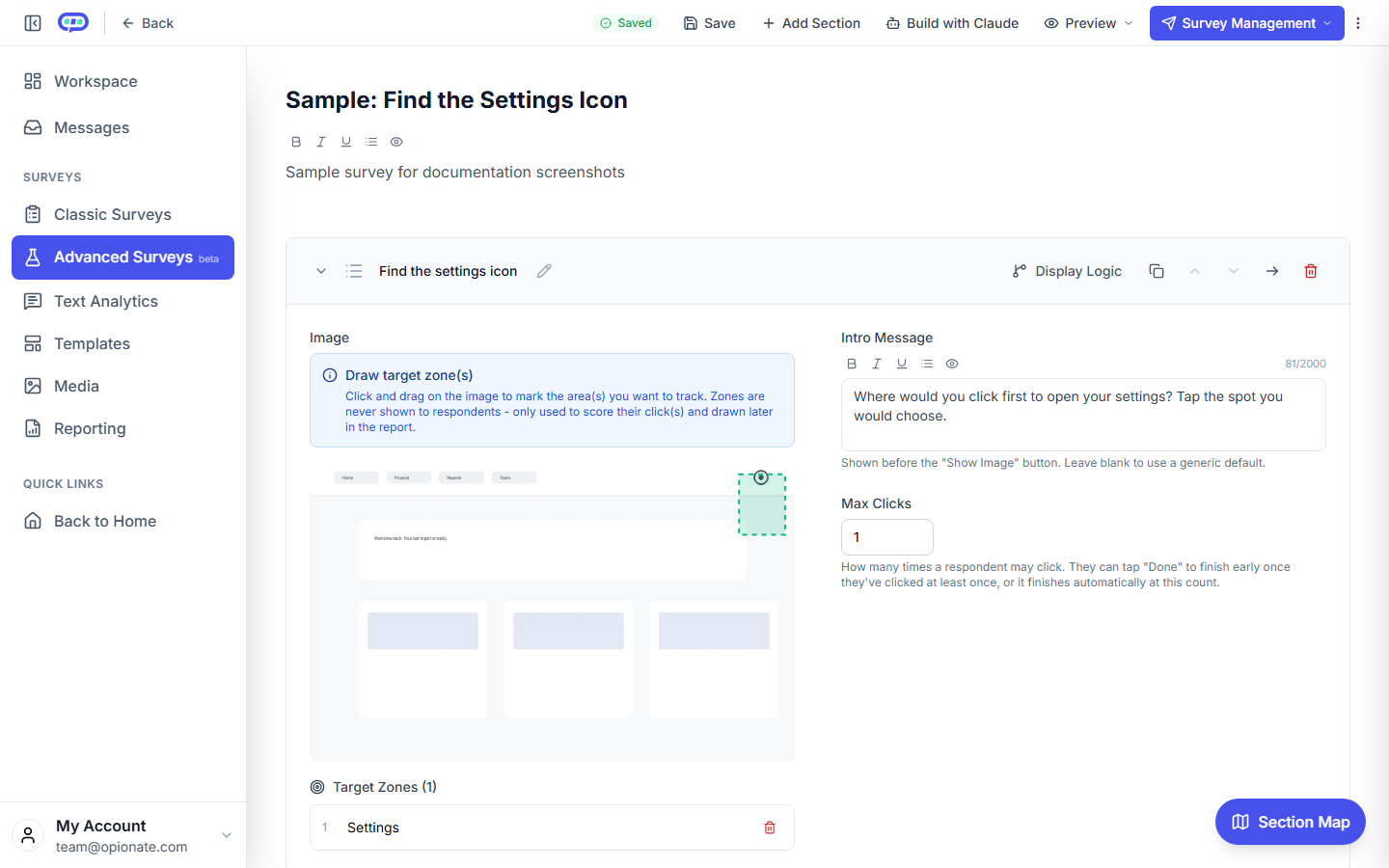Underline the survey description text
Screen dimensions: 1389x868
point(346,142)
